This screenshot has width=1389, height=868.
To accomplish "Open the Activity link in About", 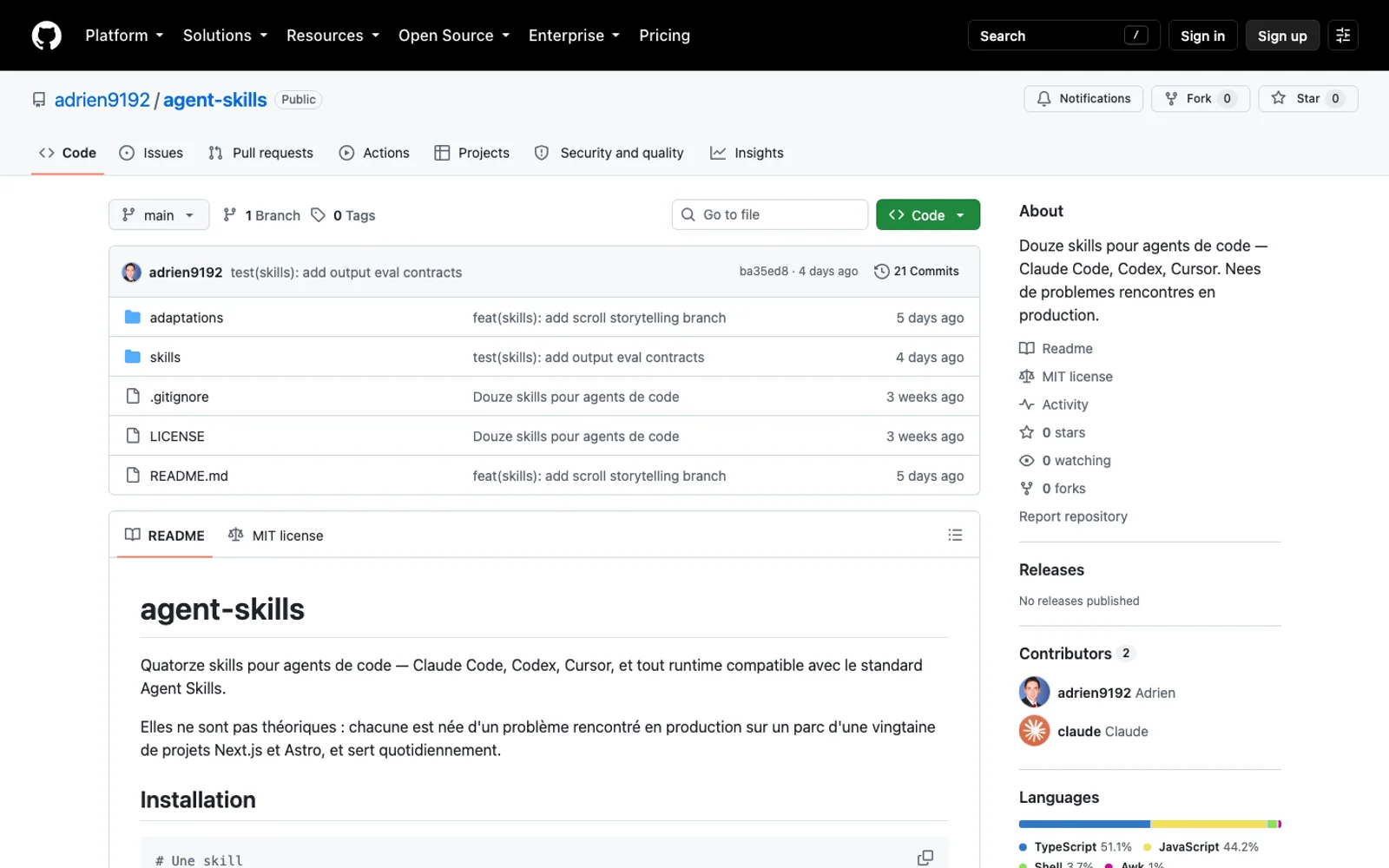I will (x=1054, y=404).
